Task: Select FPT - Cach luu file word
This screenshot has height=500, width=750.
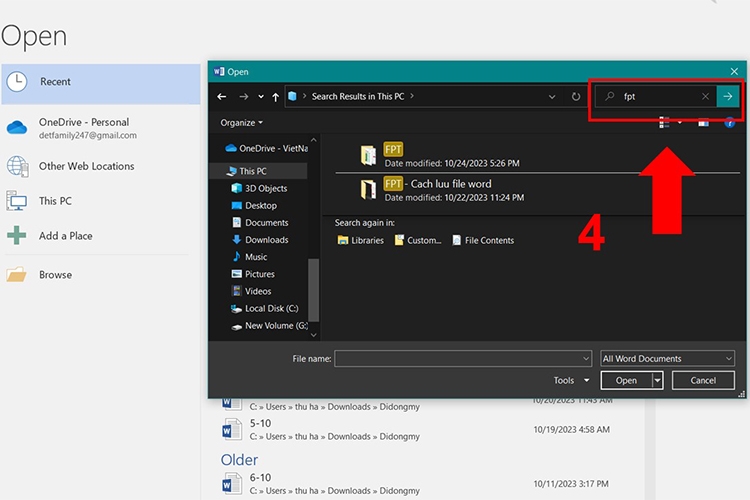Action: (x=536, y=190)
